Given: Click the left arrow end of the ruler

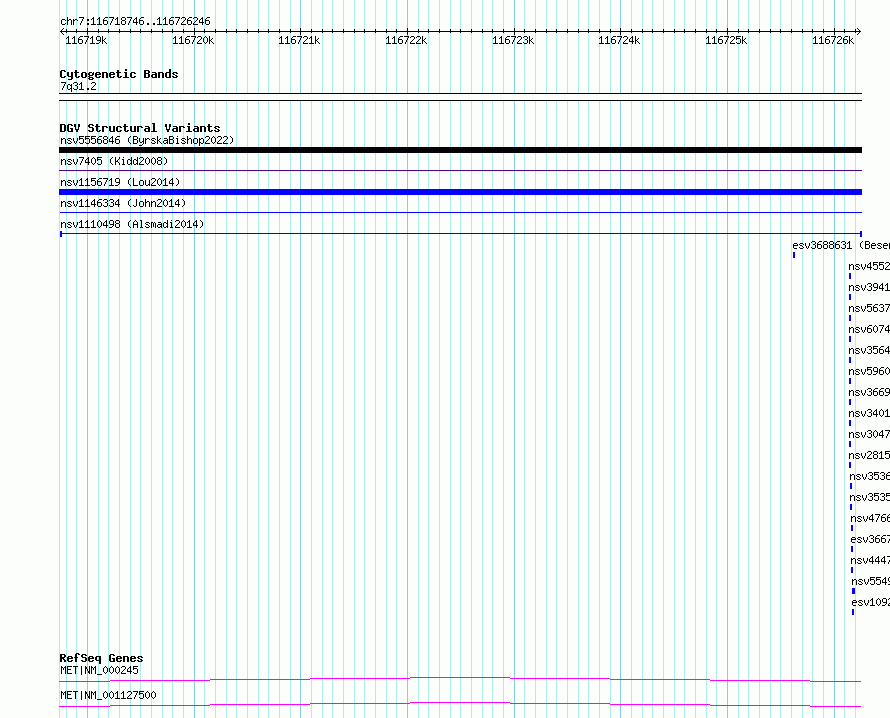Looking at the screenshot, I should [x=62, y=32].
